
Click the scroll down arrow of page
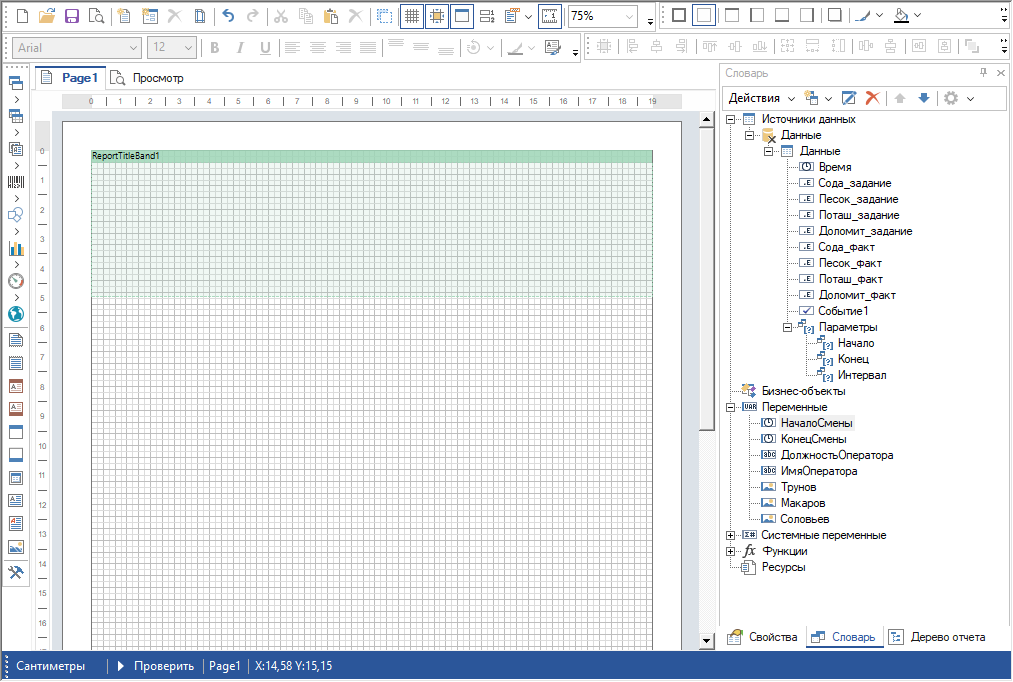(706, 641)
